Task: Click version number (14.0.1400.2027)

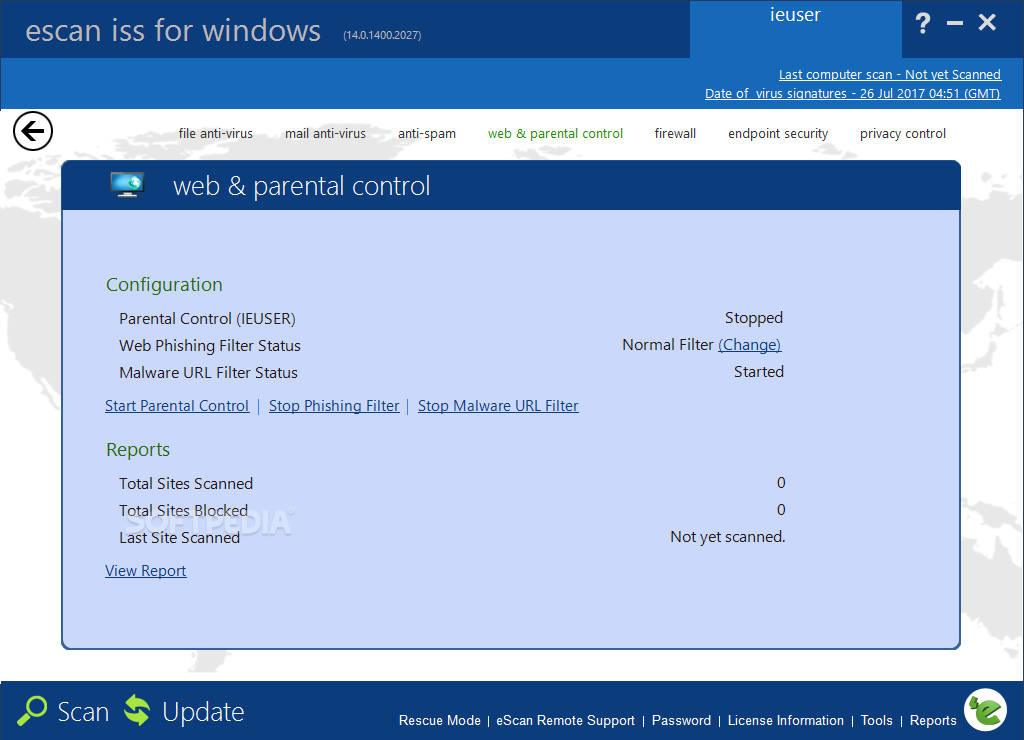Action: coord(382,35)
